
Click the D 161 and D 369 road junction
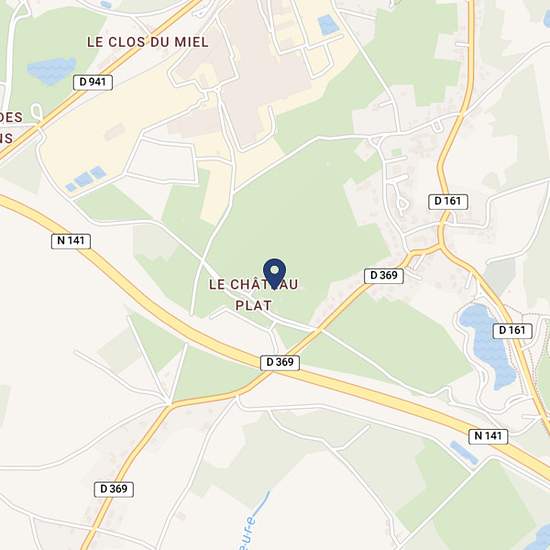441,245
